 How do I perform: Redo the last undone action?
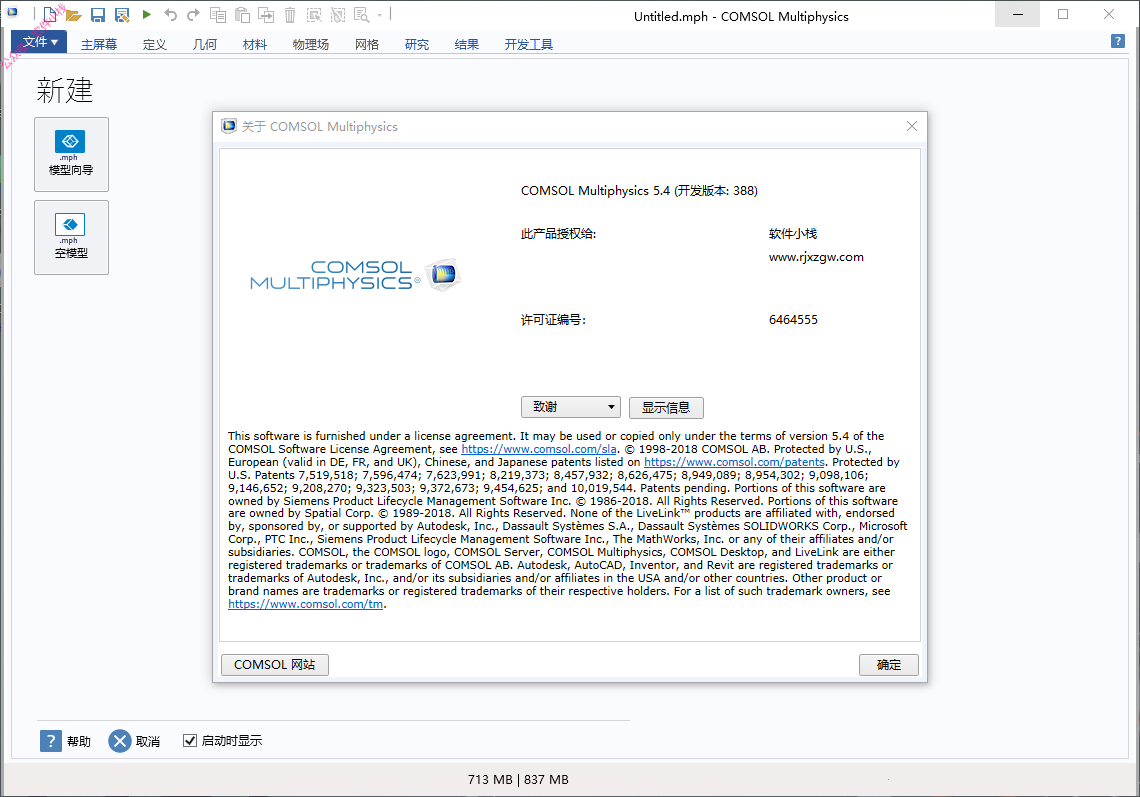pos(193,15)
